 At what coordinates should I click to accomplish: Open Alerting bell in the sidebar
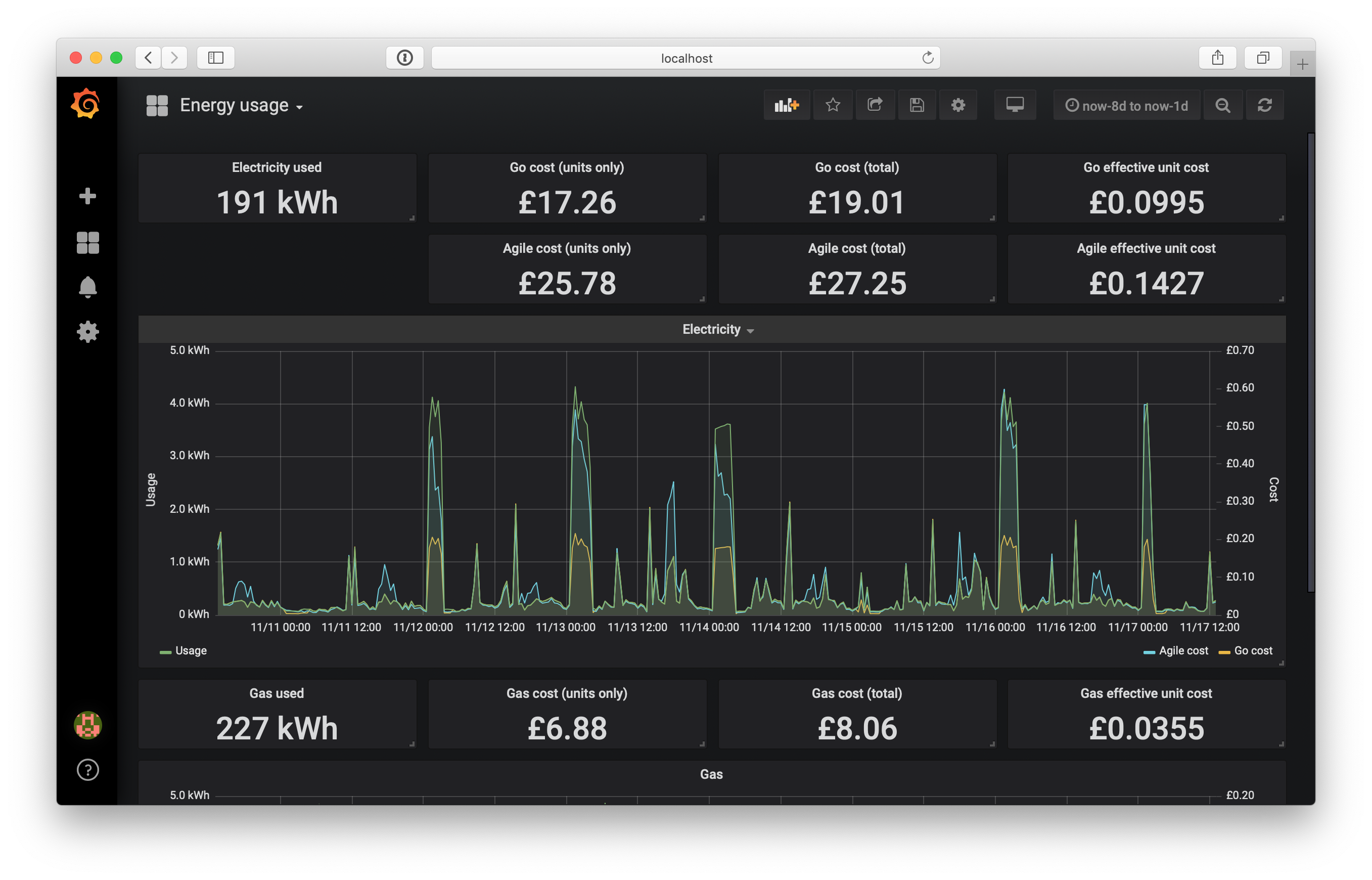87,287
